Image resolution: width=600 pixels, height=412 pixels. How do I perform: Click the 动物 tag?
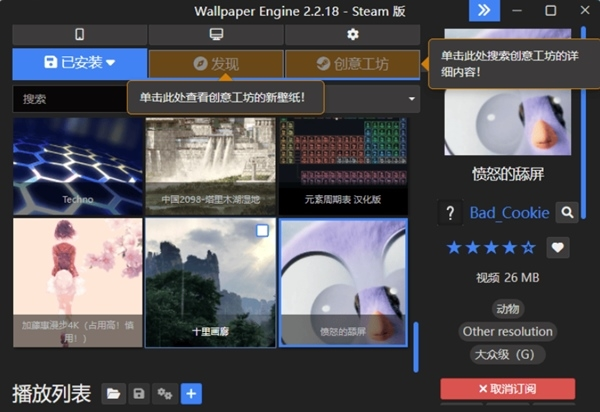point(508,309)
